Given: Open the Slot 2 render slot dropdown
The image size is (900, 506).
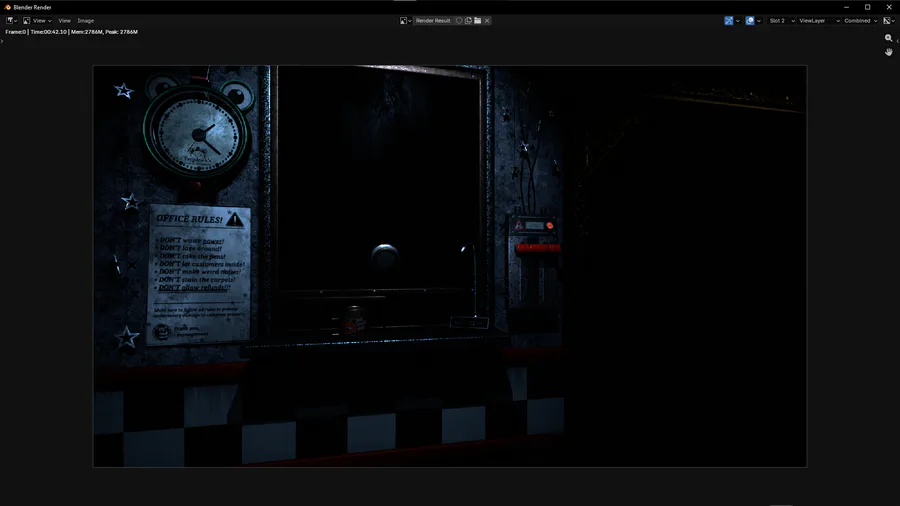Looking at the screenshot, I should [781, 21].
